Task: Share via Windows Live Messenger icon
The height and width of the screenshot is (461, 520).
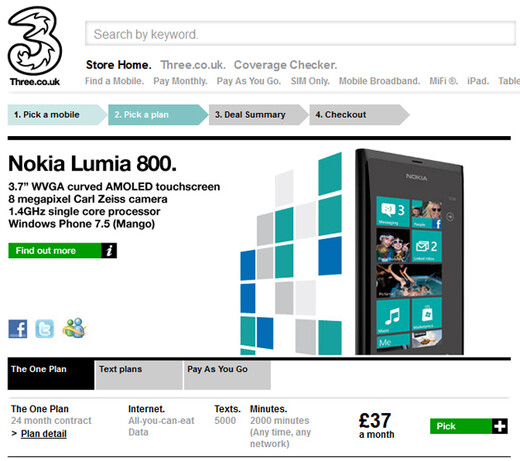Action: (74, 328)
